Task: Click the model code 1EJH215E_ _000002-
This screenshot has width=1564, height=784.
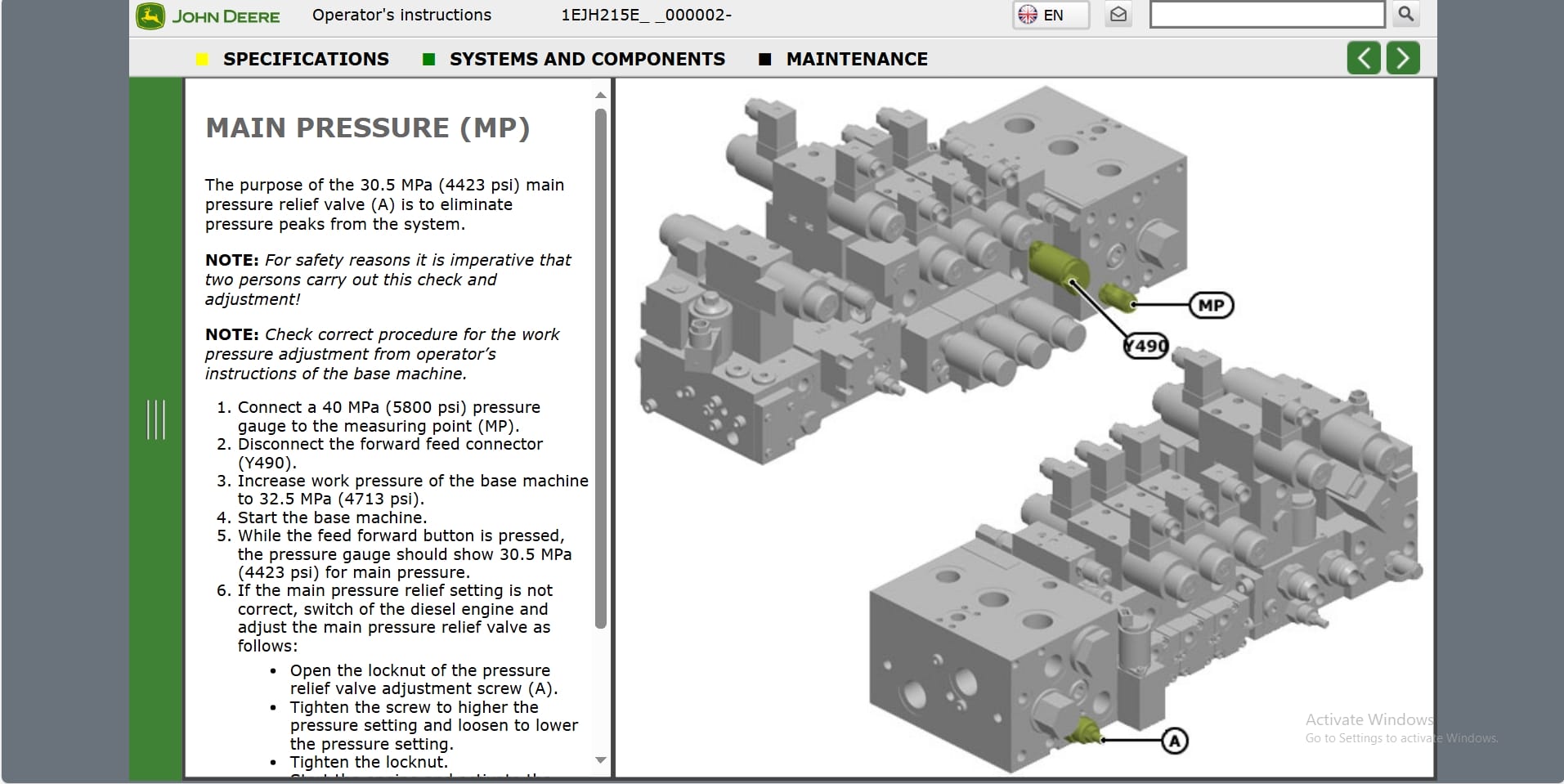Action: (645, 15)
